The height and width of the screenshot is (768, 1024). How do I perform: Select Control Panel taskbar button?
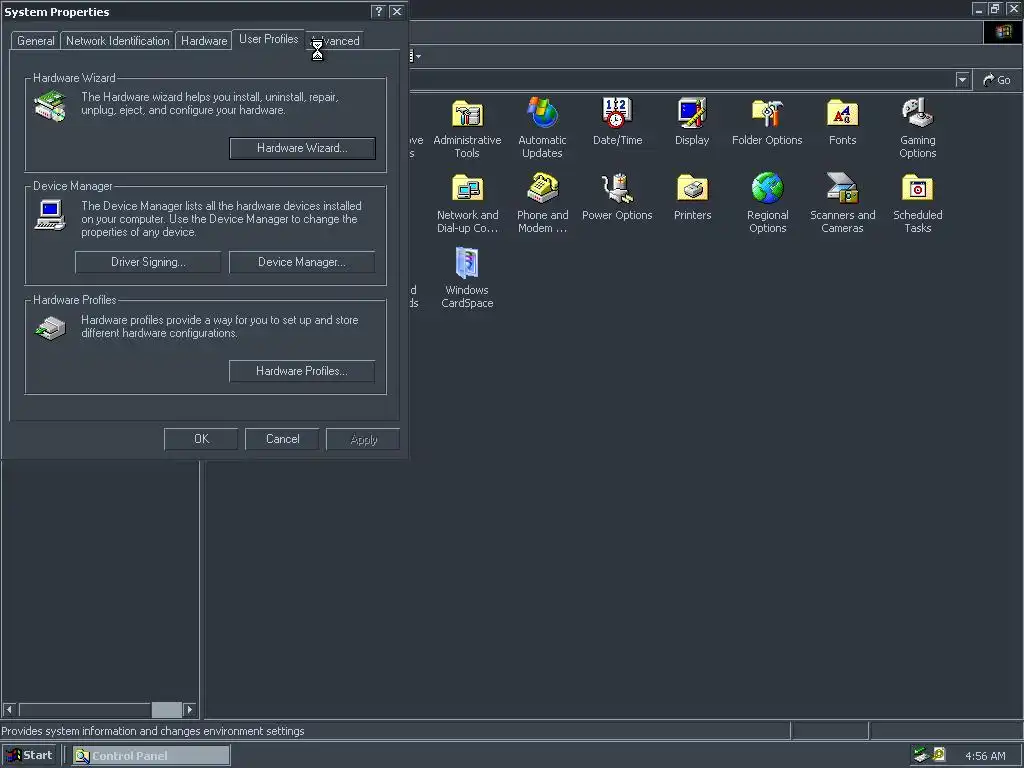click(151, 755)
